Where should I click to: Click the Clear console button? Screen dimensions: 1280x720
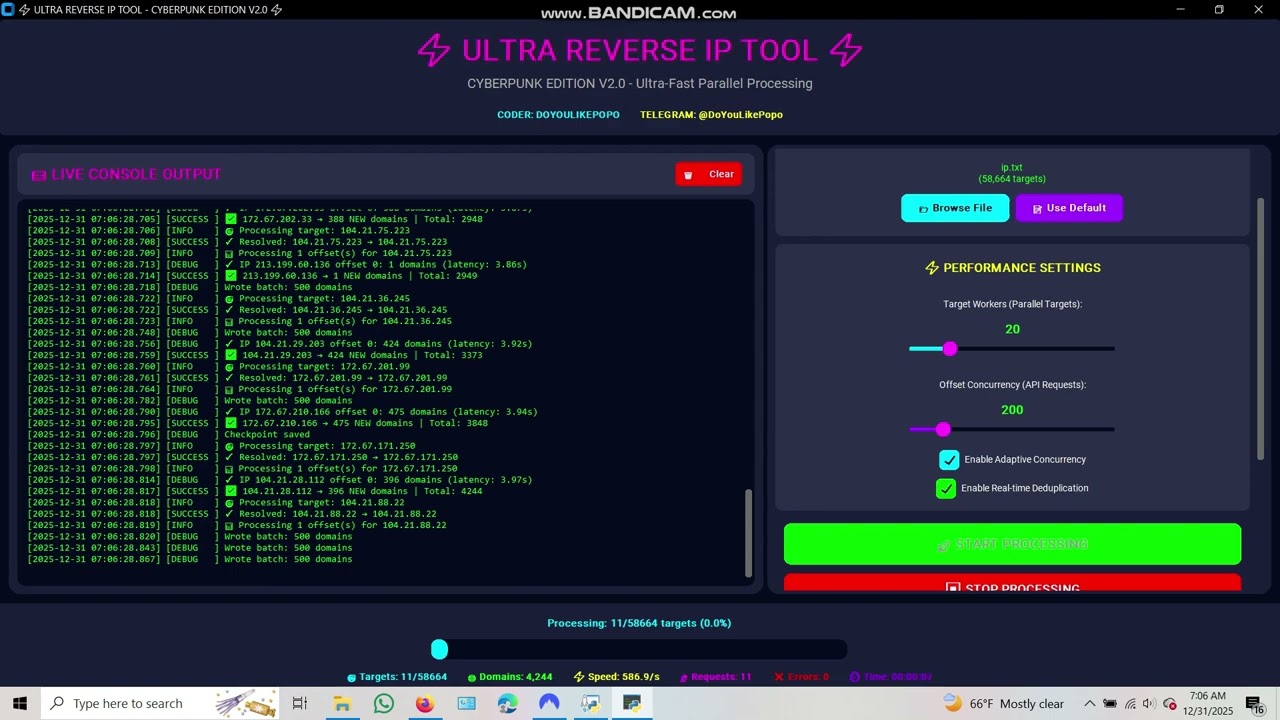pos(708,174)
